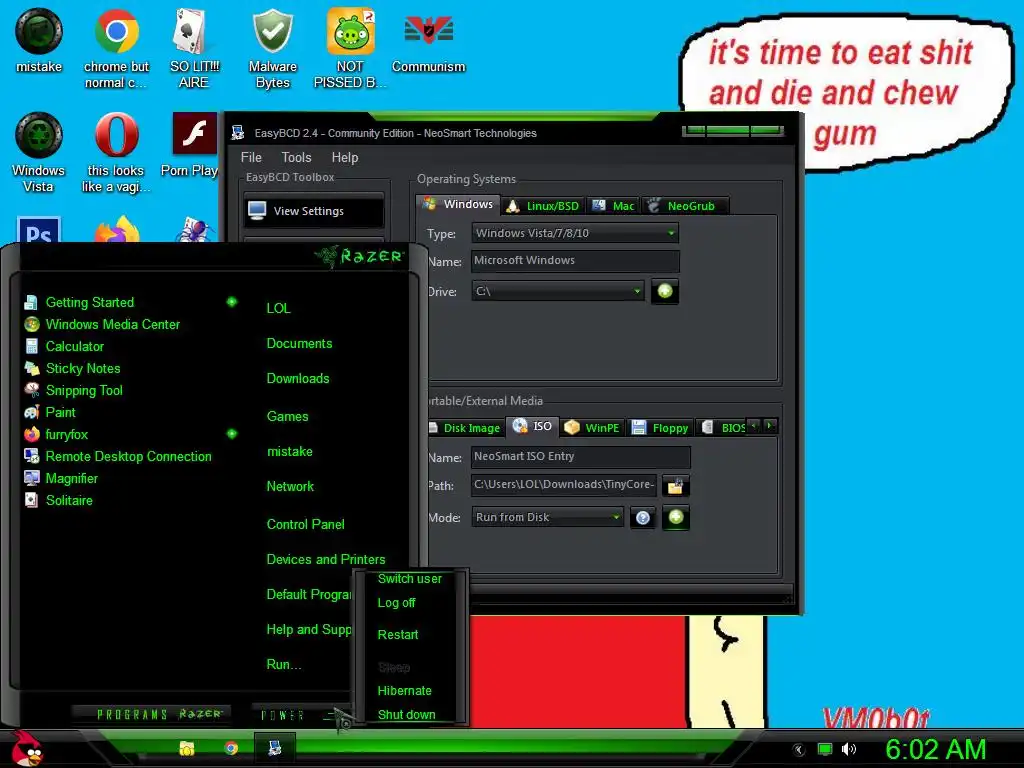This screenshot has width=1024, height=768.
Task: Click the NeoSmart ISO Entry name field
Action: tap(580, 456)
